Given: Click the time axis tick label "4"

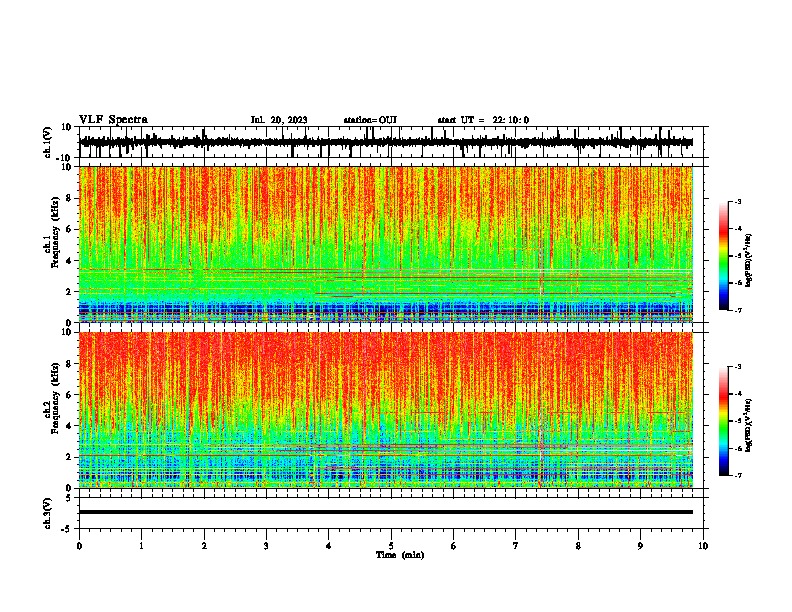Looking at the screenshot, I should coord(329,546).
